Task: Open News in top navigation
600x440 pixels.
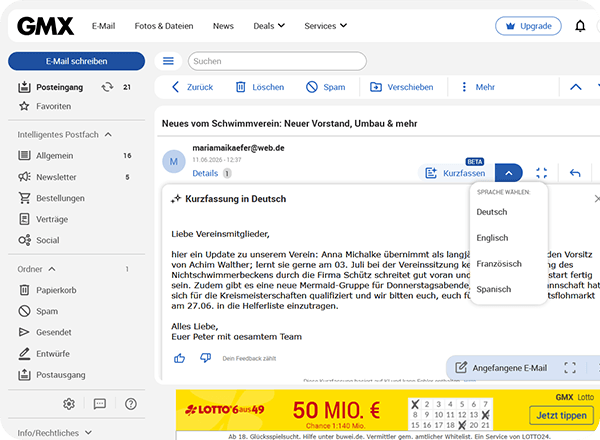Action: click(x=223, y=26)
